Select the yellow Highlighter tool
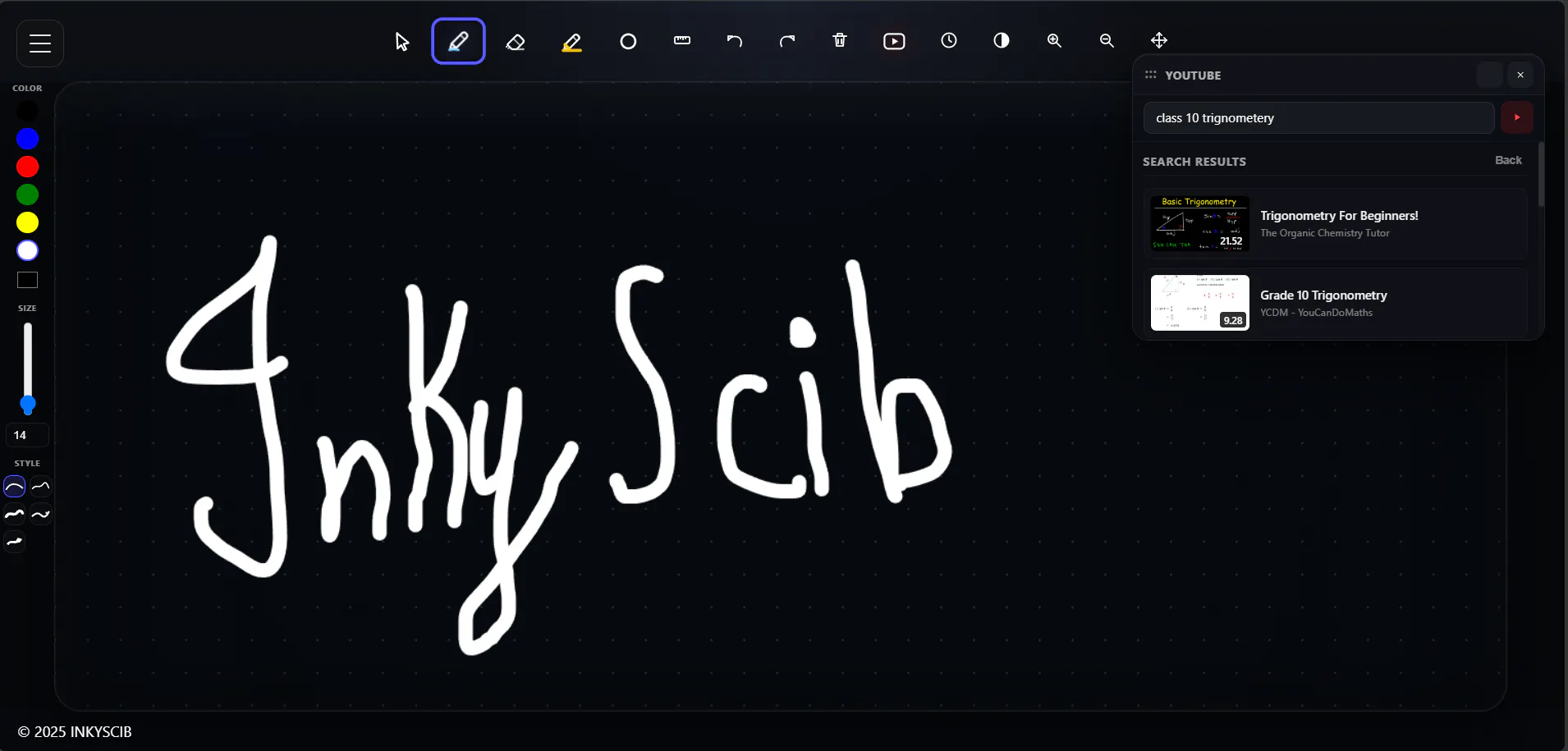1568x751 pixels. tap(572, 41)
